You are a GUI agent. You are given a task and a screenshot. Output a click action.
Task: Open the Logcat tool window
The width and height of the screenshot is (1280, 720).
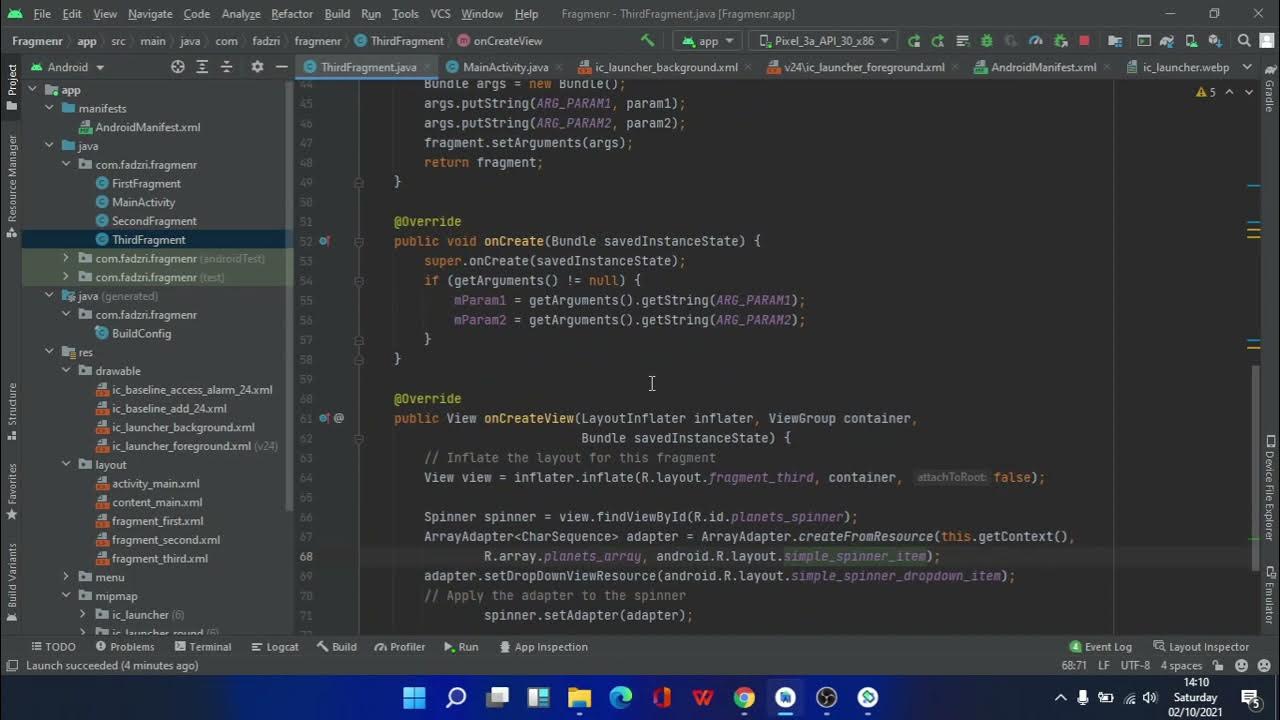click(274, 647)
